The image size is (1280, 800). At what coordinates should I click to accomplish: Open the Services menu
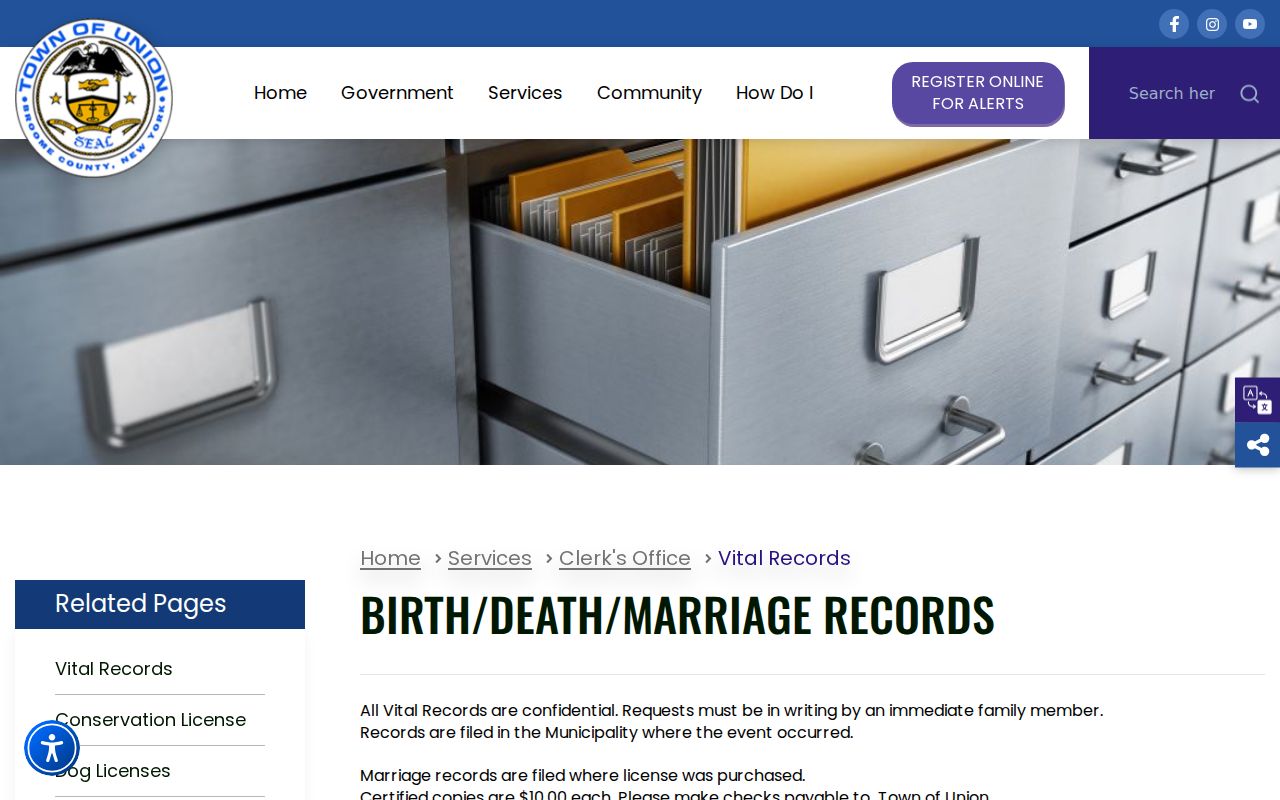click(525, 93)
